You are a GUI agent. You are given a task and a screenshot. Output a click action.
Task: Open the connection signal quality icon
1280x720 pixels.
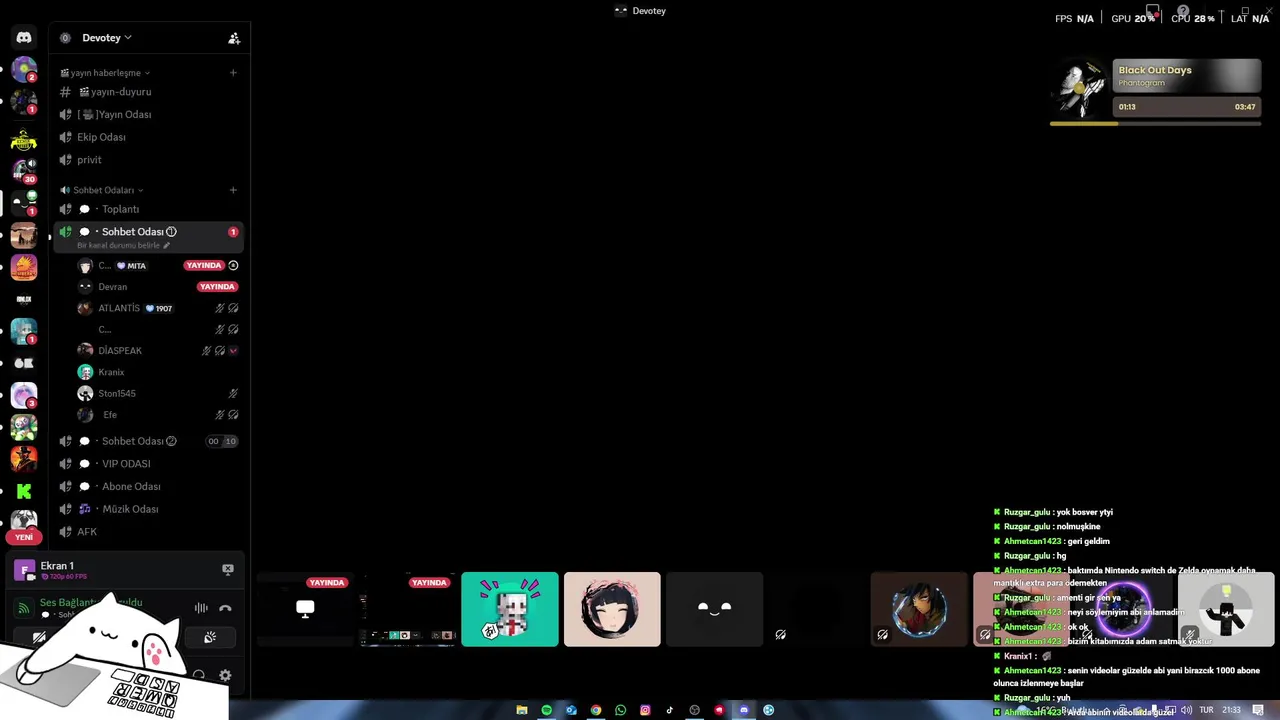click(23, 608)
